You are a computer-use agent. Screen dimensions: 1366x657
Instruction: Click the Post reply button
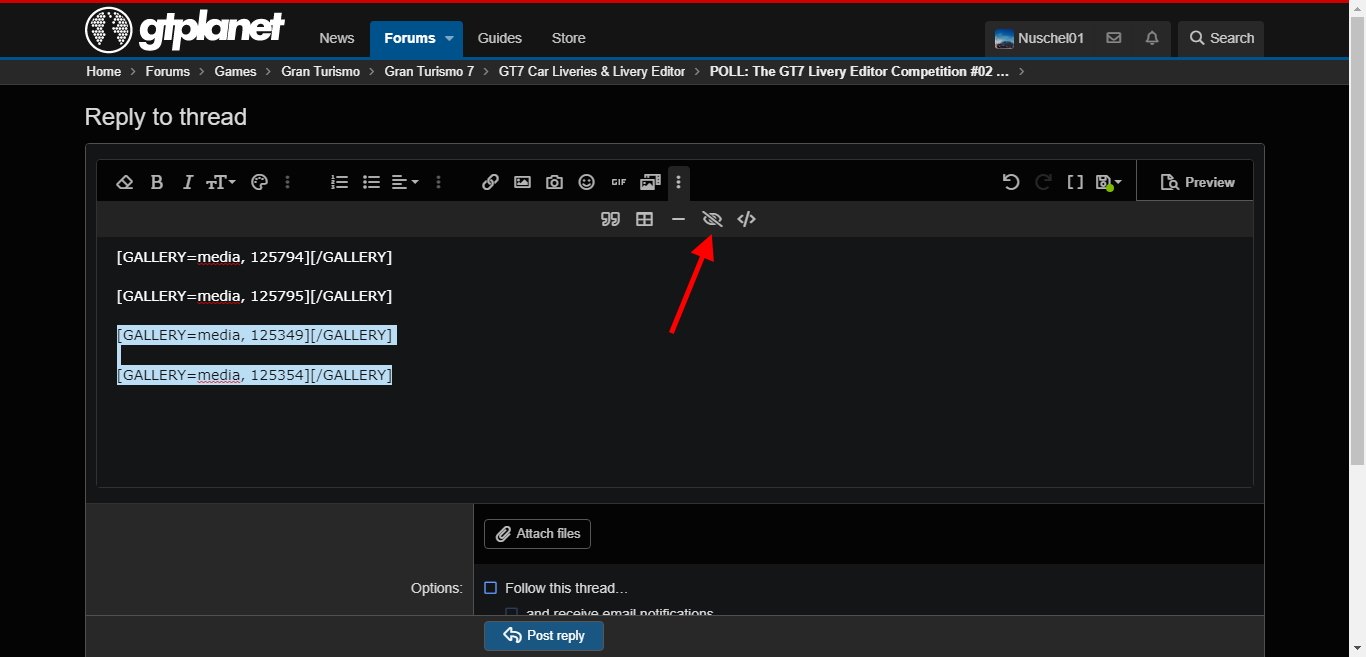click(x=543, y=636)
